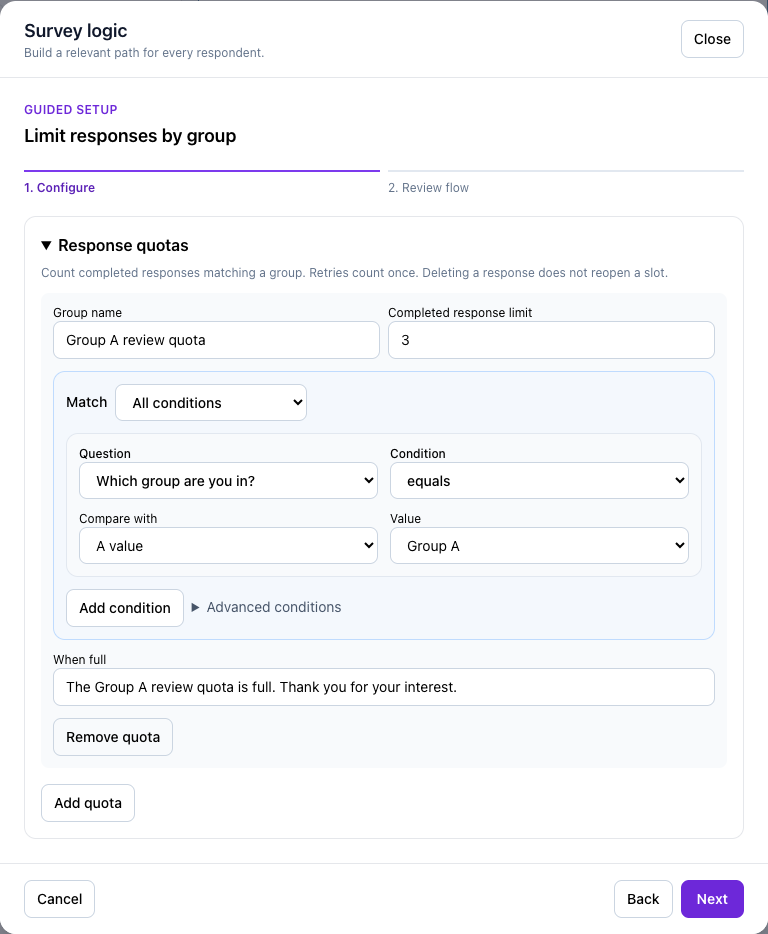The height and width of the screenshot is (934, 768).
Task: Click the Add condition button
Action: [x=125, y=608]
